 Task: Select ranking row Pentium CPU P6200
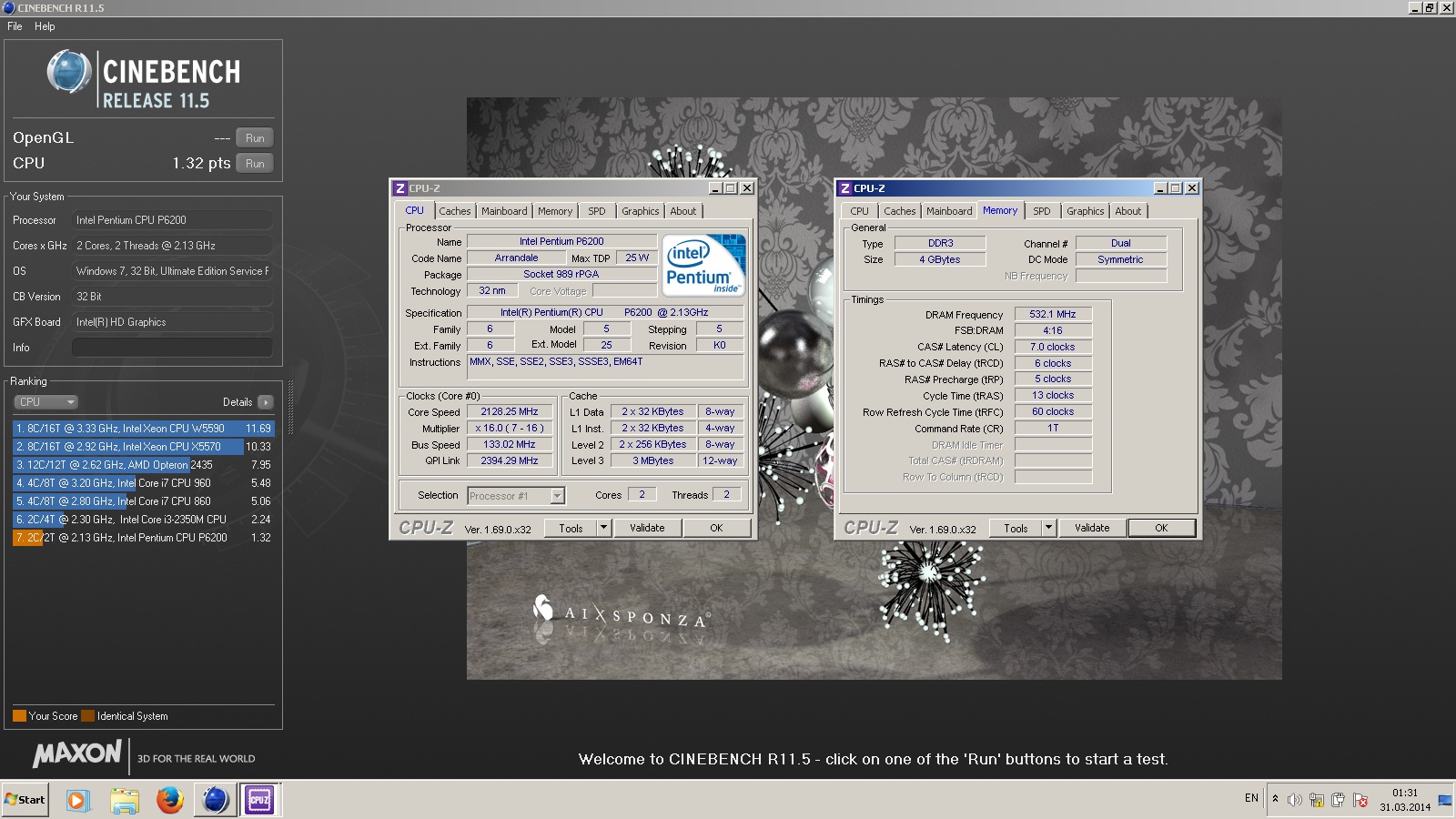tap(143, 538)
